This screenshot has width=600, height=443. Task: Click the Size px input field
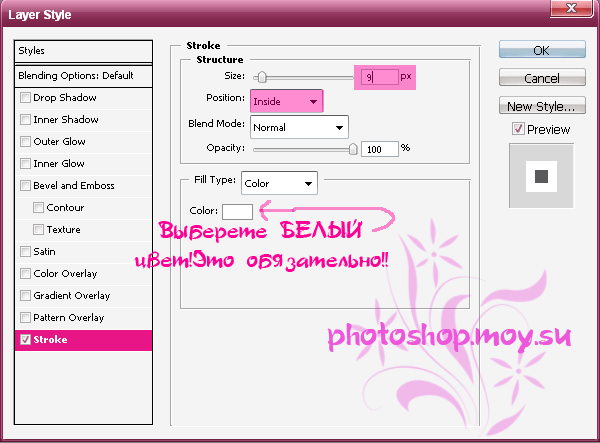click(x=380, y=77)
